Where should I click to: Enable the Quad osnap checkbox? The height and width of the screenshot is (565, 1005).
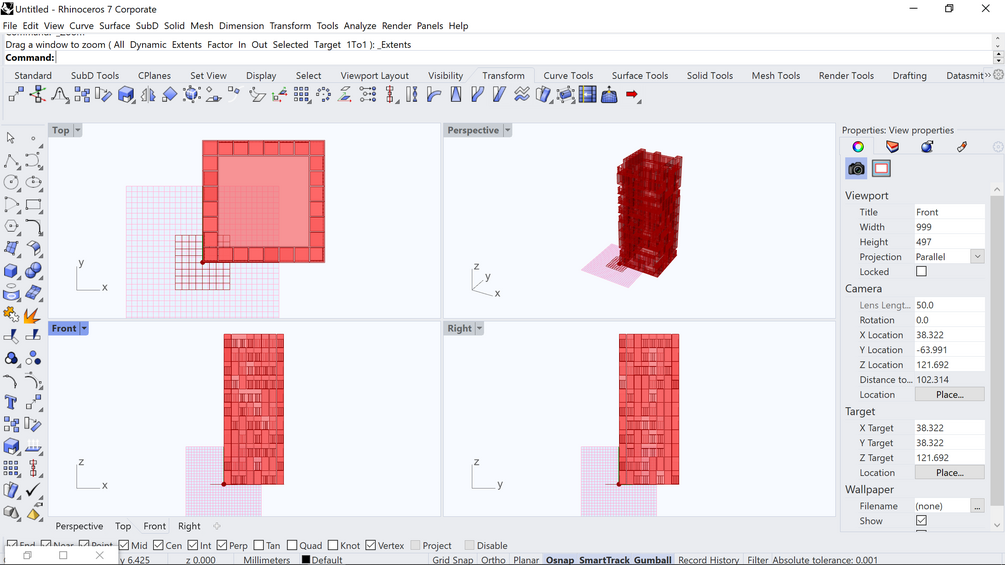292,545
